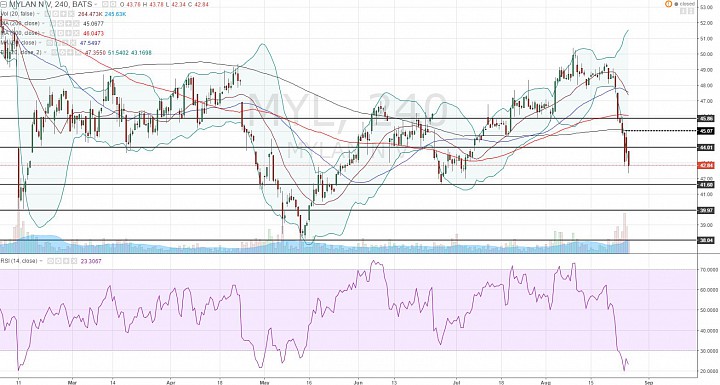This screenshot has width=720, height=385.
Task: Click the RSI value 23.3067
Action: (x=91, y=261)
